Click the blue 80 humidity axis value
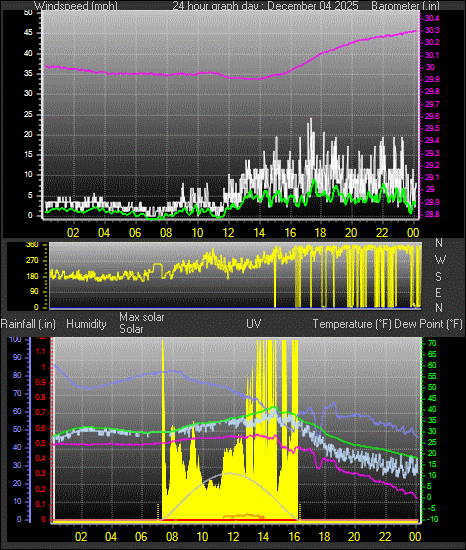This screenshot has width=466, height=550. (17, 375)
